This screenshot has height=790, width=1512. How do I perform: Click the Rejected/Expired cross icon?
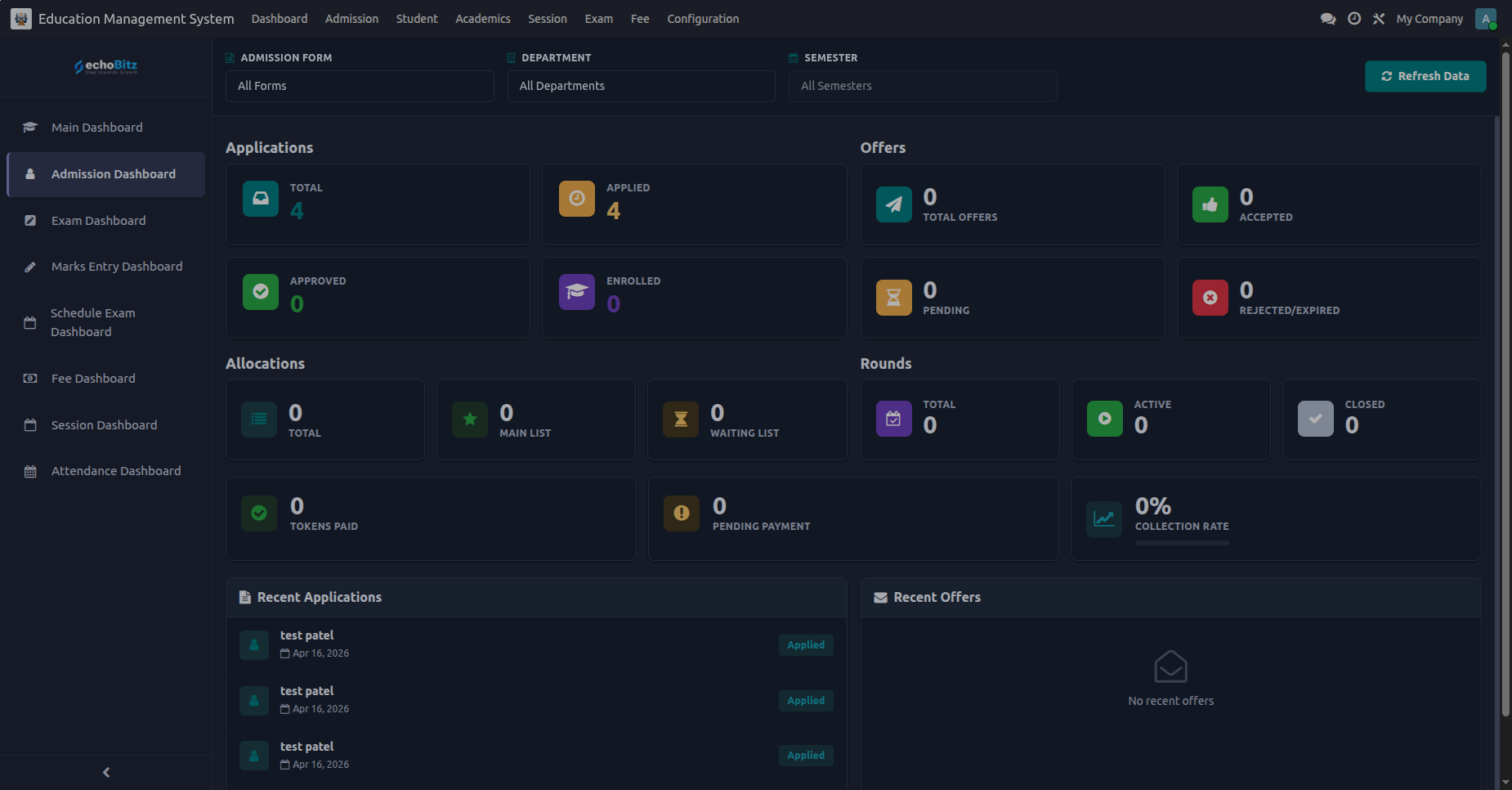[1210, 298]
